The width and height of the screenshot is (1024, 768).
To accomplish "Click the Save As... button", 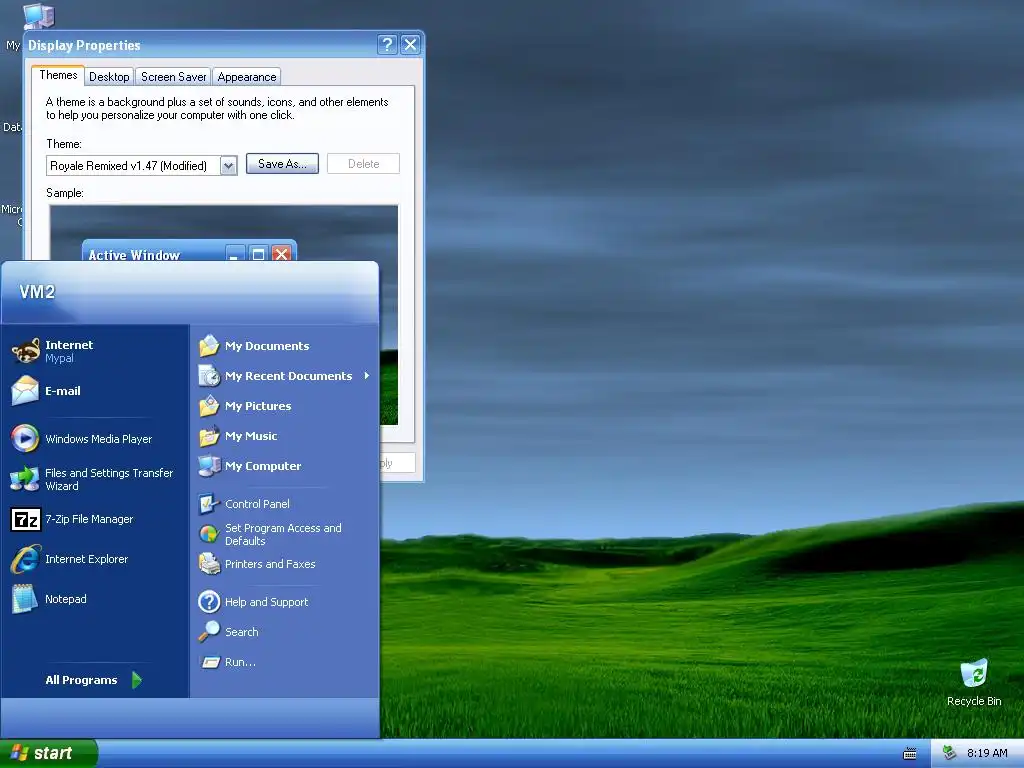I will [x=282, y=164].
